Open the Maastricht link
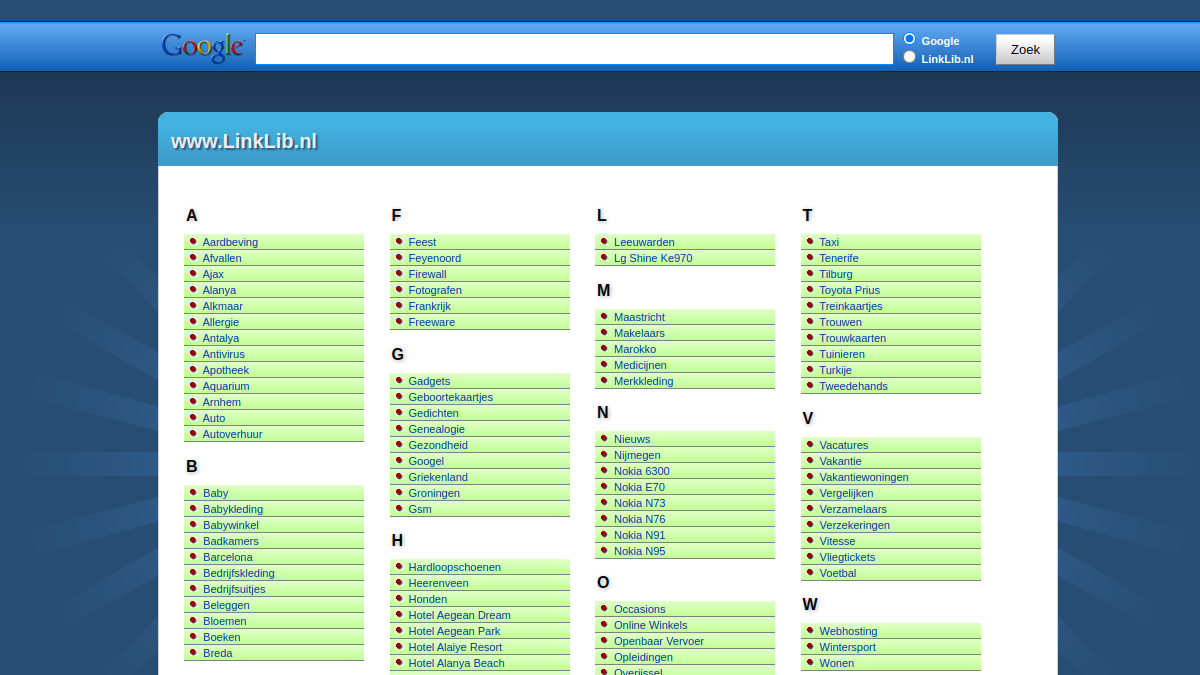The image size is (1200, 675). [x=639, y=317]
